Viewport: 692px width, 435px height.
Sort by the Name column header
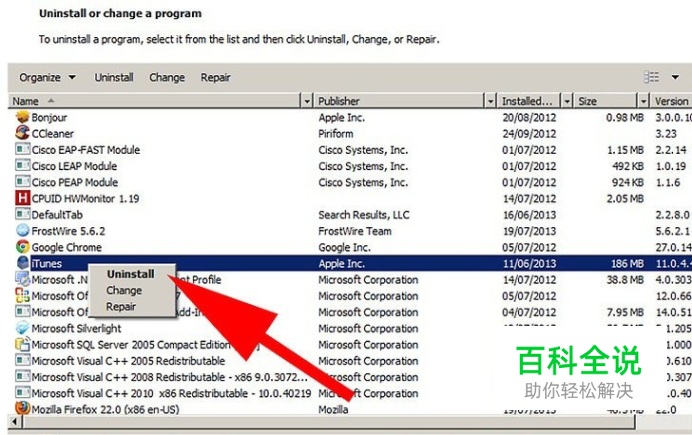[x=154, y=101]
